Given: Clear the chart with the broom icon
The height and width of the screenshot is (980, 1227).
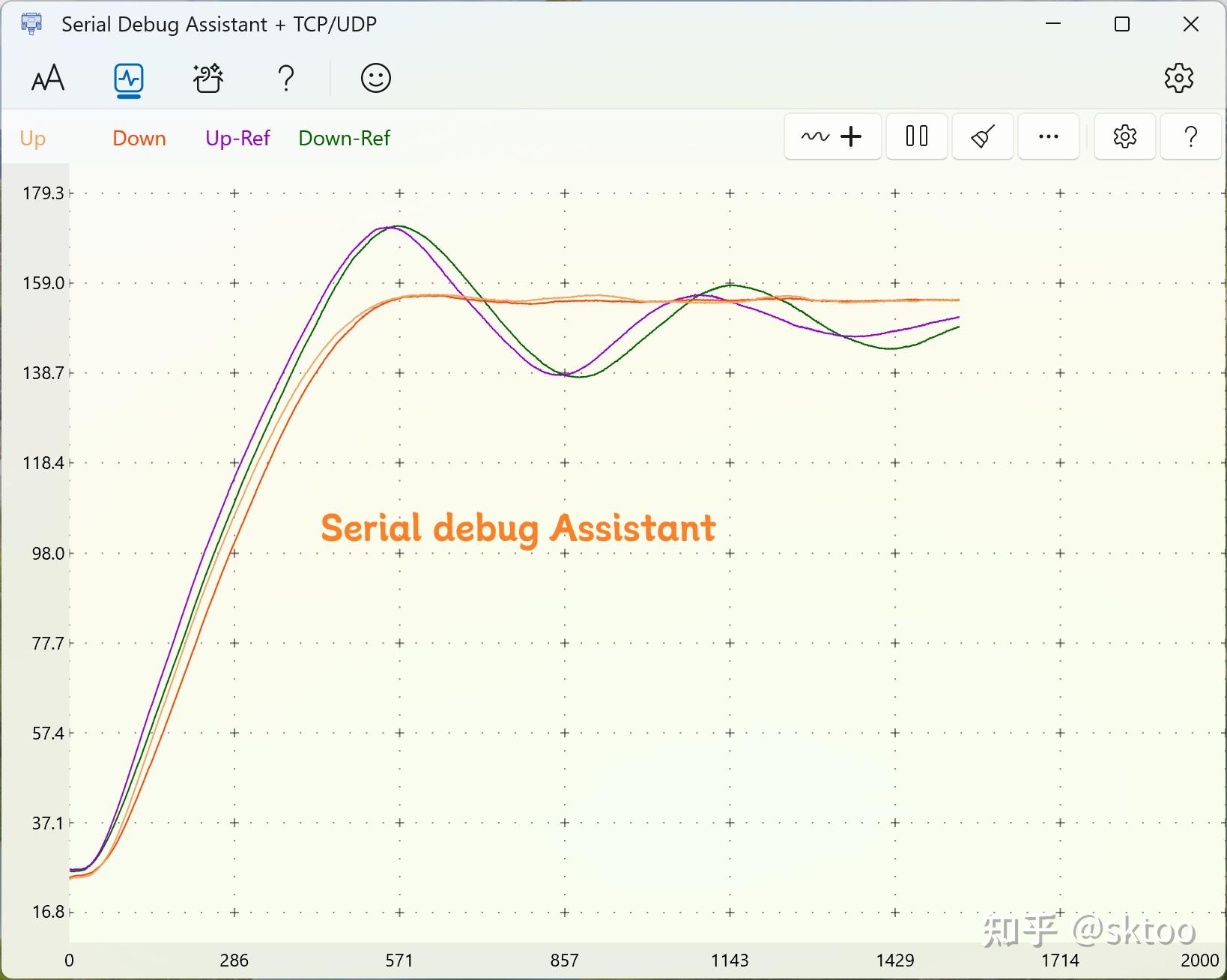Looking at the screenshot, I should pyautogui.click(x=982, y=136).
